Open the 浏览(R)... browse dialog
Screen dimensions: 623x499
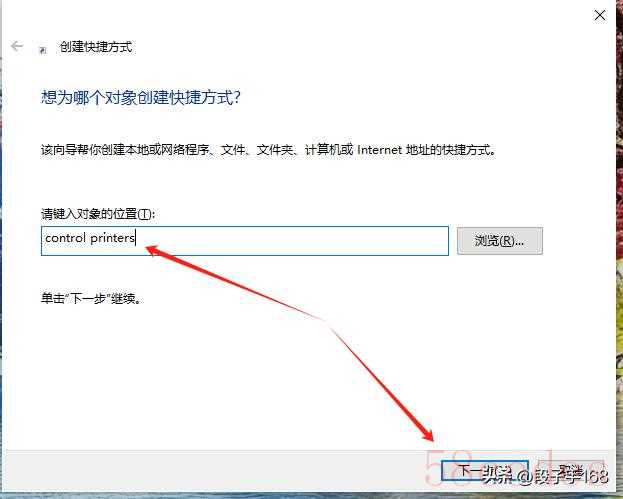tap(499, 241)
